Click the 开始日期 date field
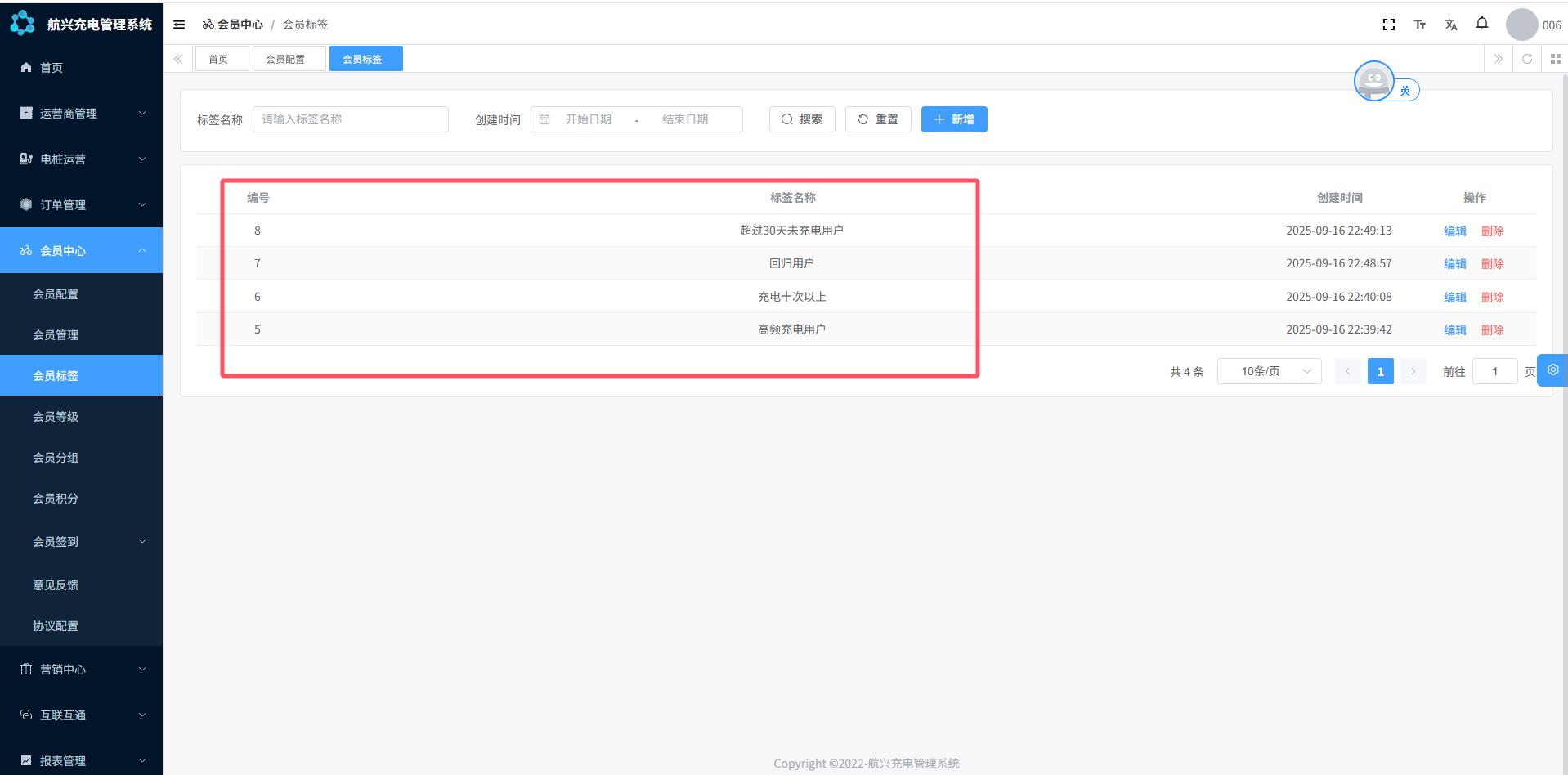The width and height of the screenshot is (1568, 775). tap(589, 119)
